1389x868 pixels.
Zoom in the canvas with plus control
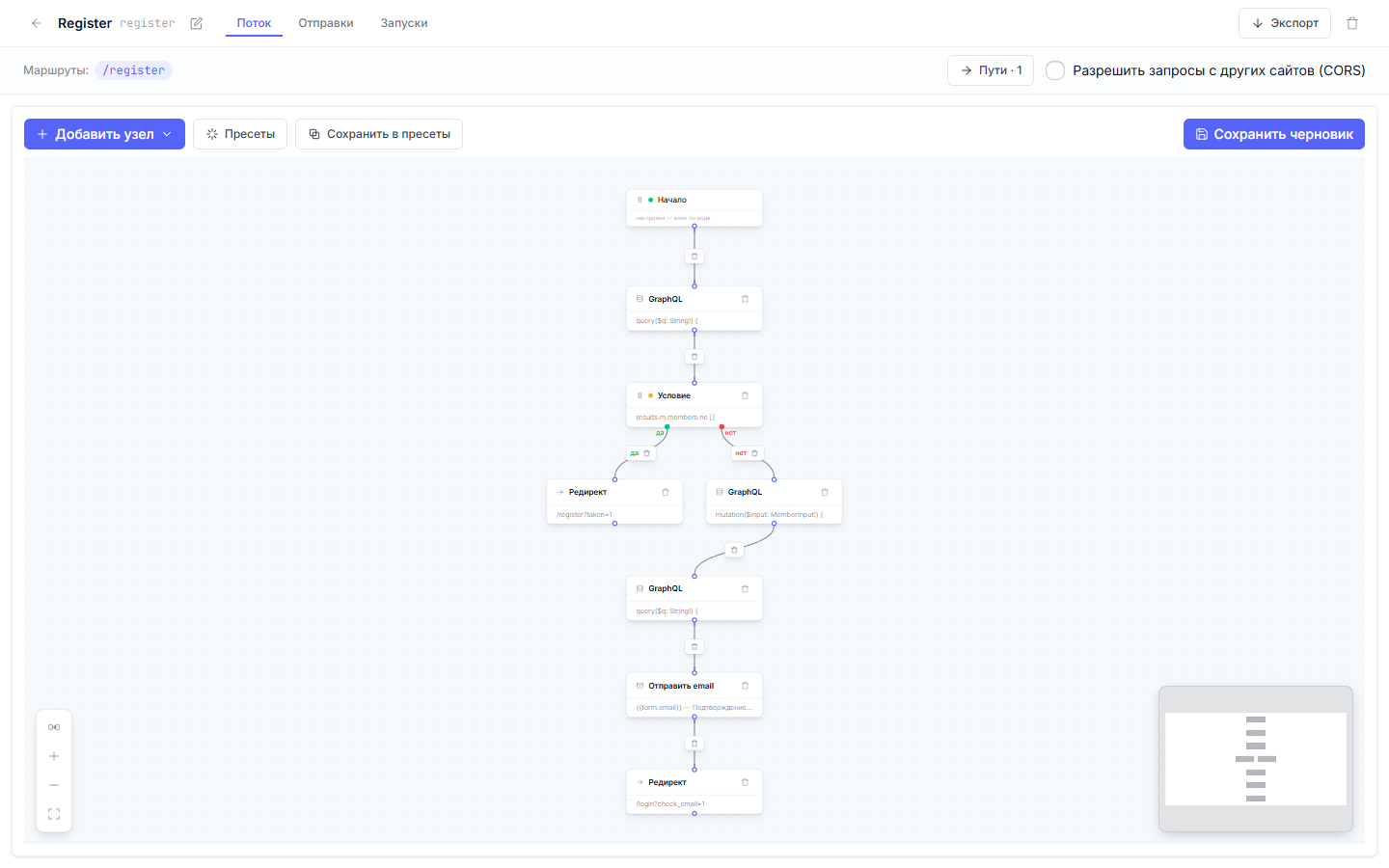54,756
